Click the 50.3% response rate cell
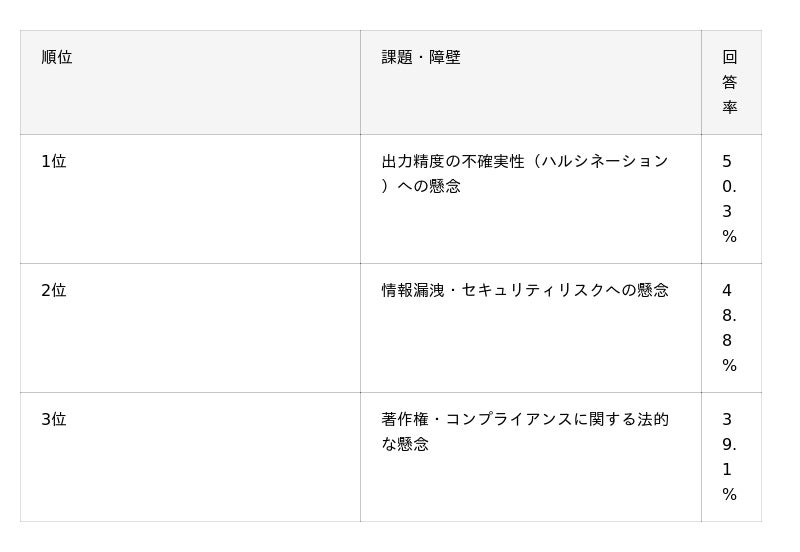 pos(730,199)
